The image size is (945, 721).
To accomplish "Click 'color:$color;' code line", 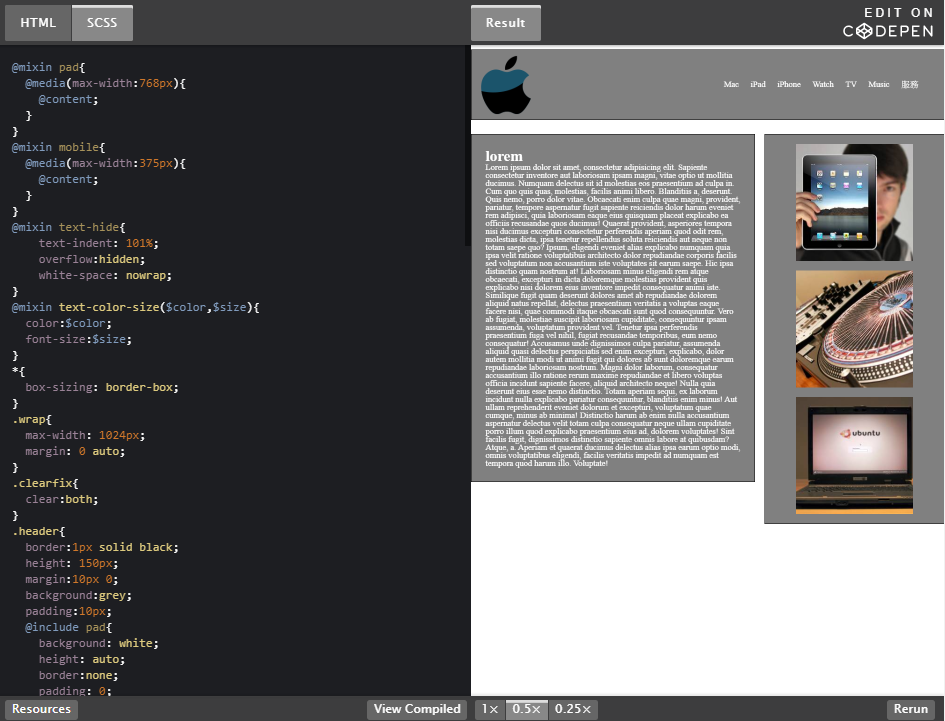I will tap(69, 323).
